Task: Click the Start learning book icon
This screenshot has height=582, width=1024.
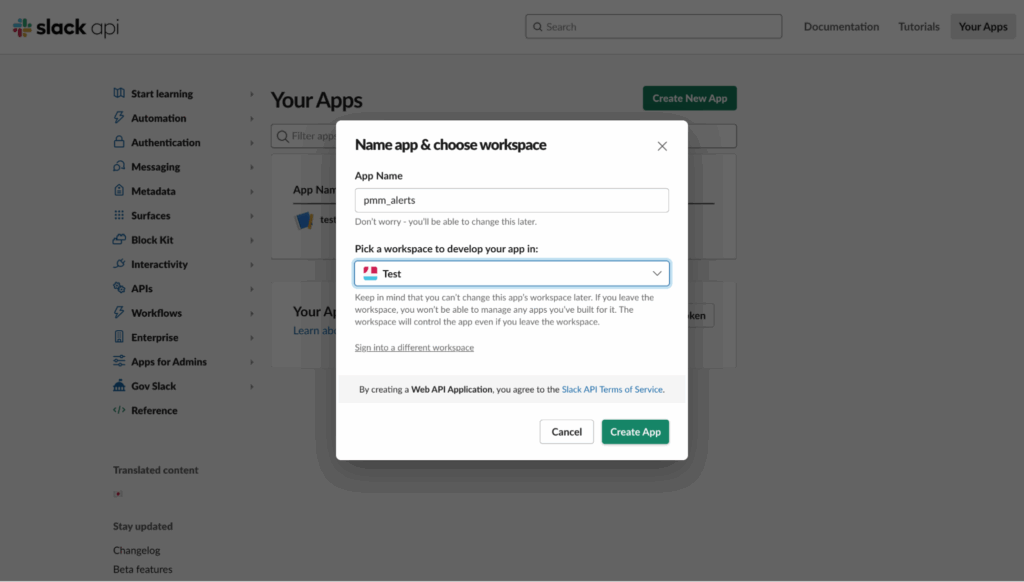Action: 119,94
